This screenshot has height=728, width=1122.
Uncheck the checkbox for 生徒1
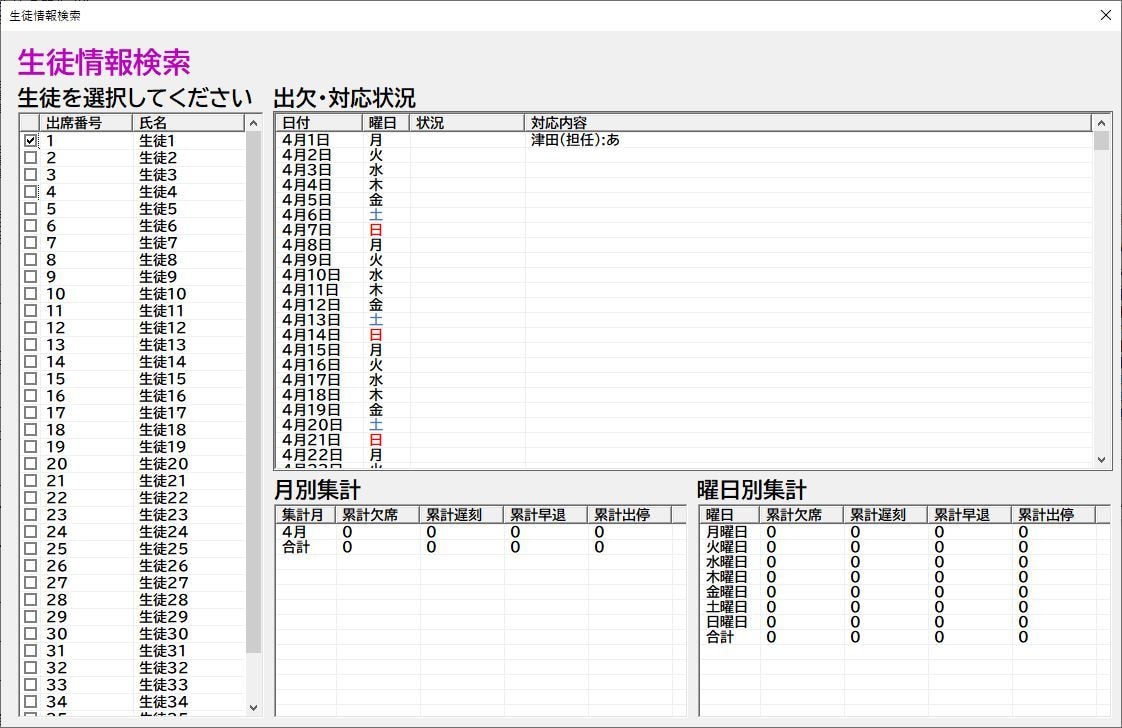[30, 140]
